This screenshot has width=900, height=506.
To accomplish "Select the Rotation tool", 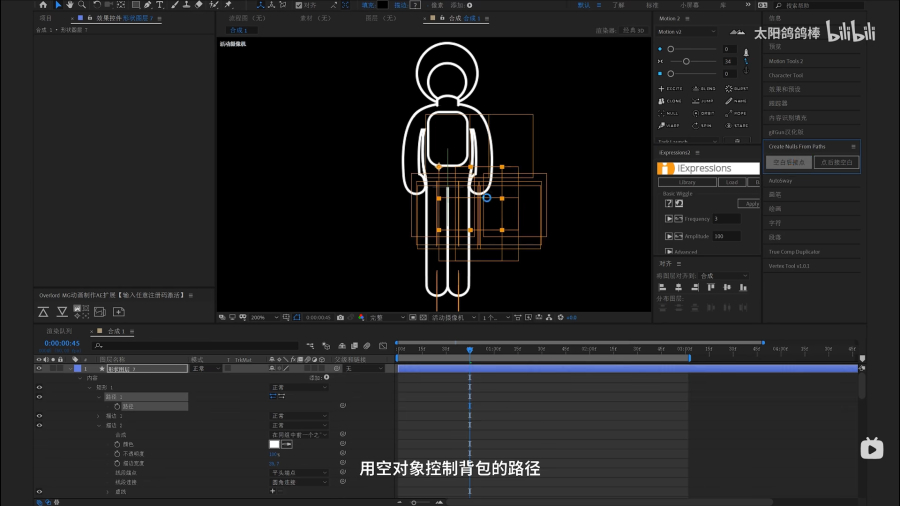I will [97, 5].
